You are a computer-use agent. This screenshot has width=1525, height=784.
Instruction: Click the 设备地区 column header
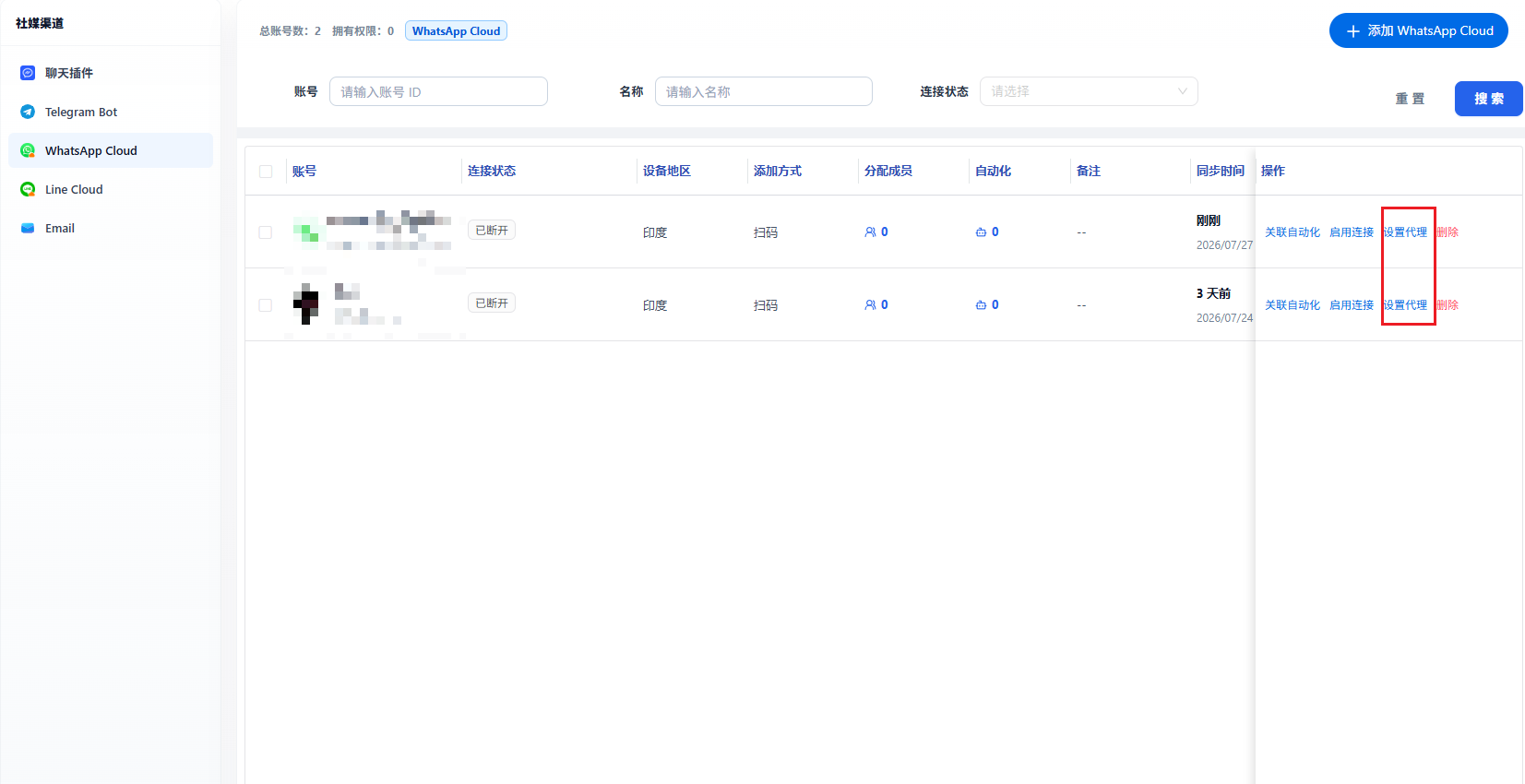[667, 172]
